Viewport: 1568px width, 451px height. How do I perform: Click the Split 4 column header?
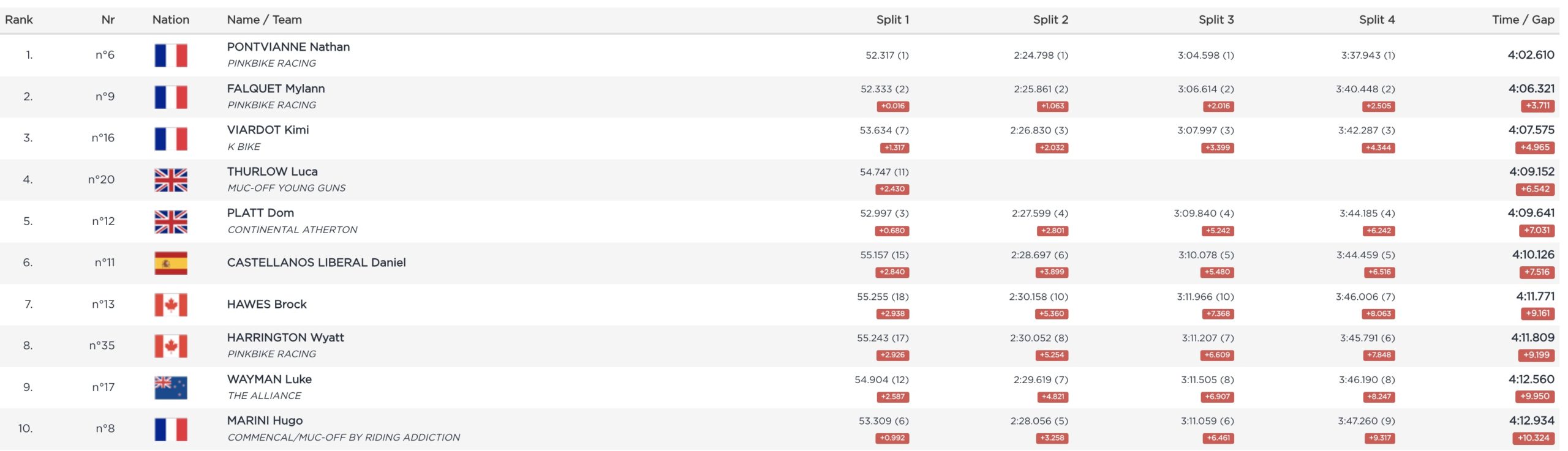pos(1377,20)
